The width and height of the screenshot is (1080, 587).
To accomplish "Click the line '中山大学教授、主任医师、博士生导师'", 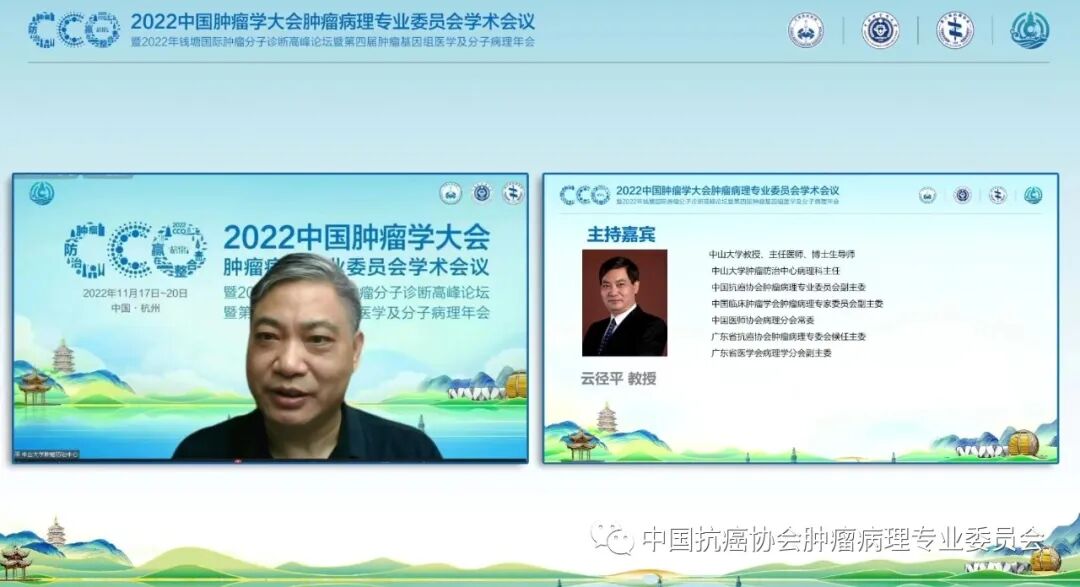I will tap(782, 254).
